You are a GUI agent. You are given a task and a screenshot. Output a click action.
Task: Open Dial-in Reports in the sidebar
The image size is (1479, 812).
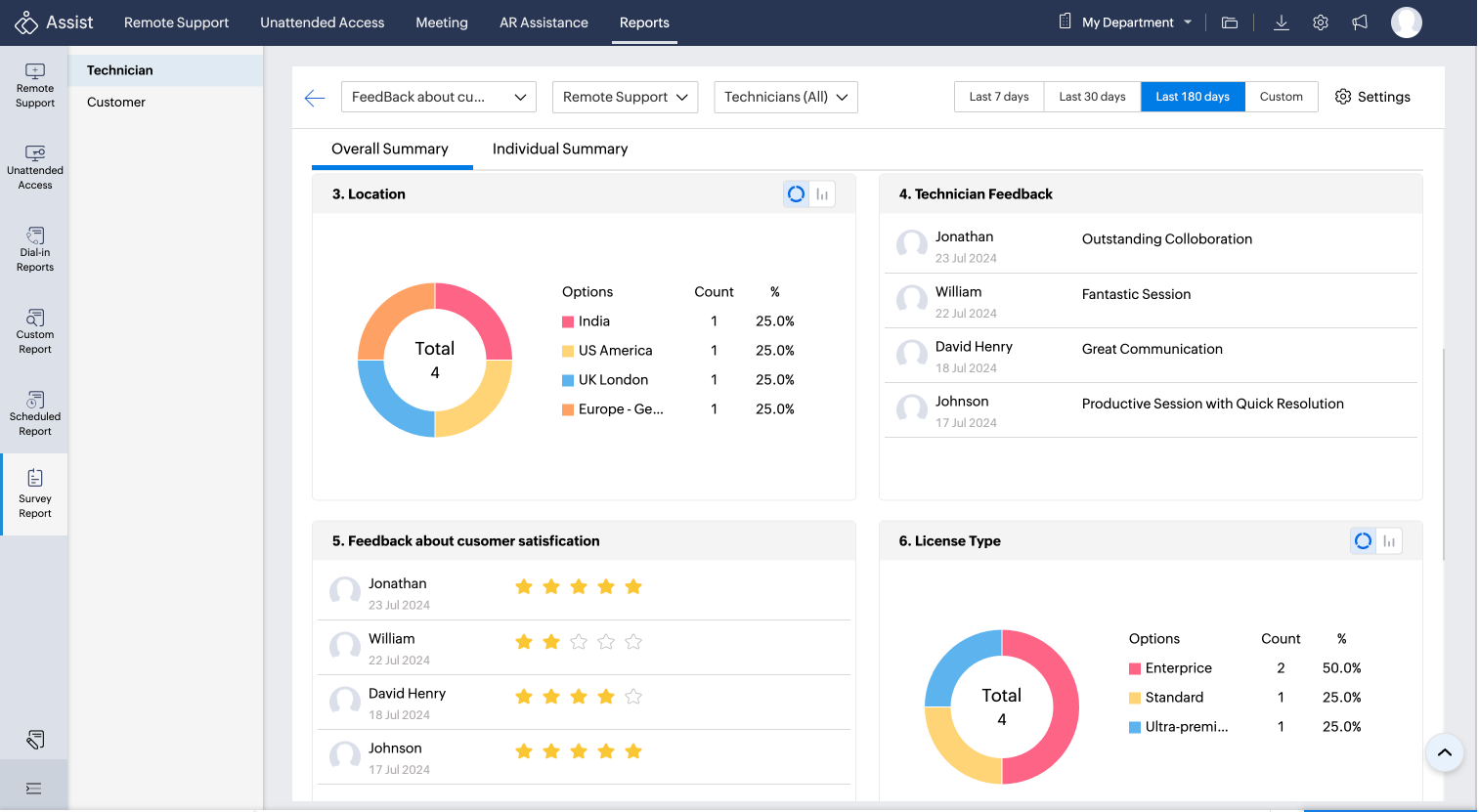point(35,247)
